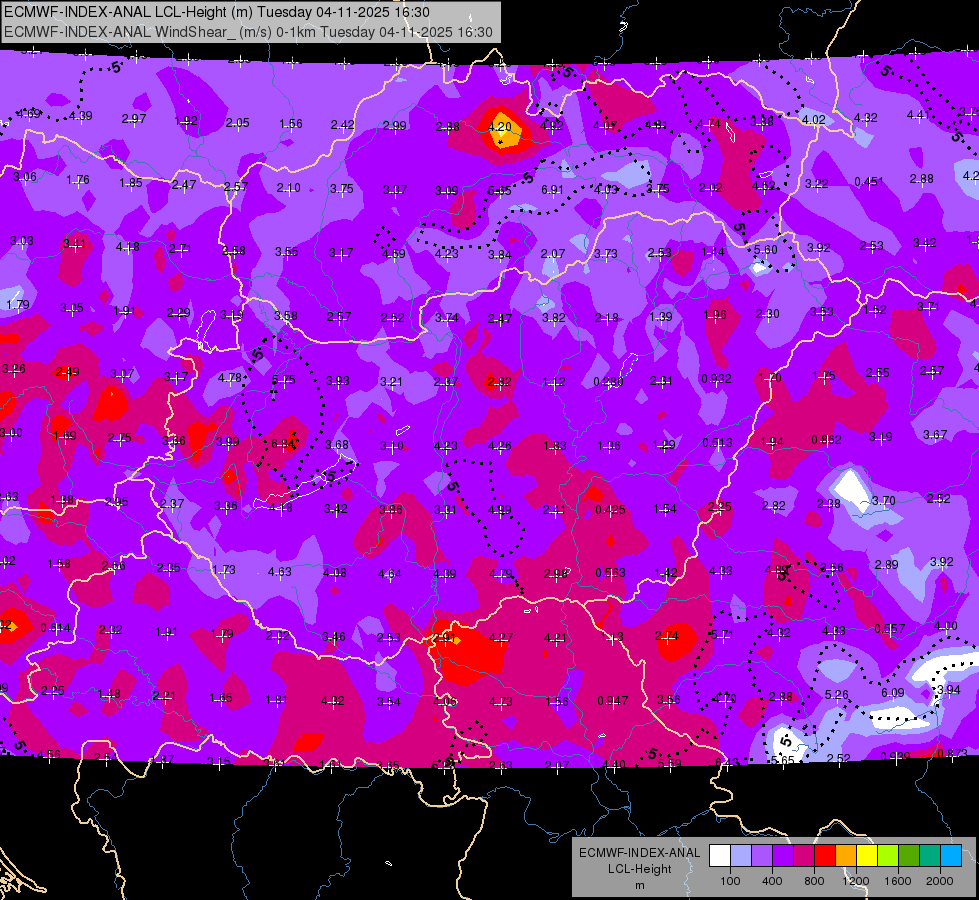Click the wind shear value 0.280

click(608, 381)
